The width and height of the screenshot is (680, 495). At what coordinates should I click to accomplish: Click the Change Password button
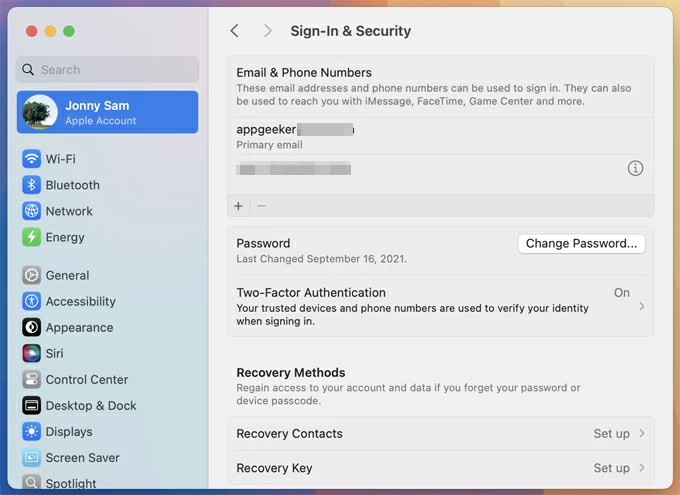coord(581,243)
